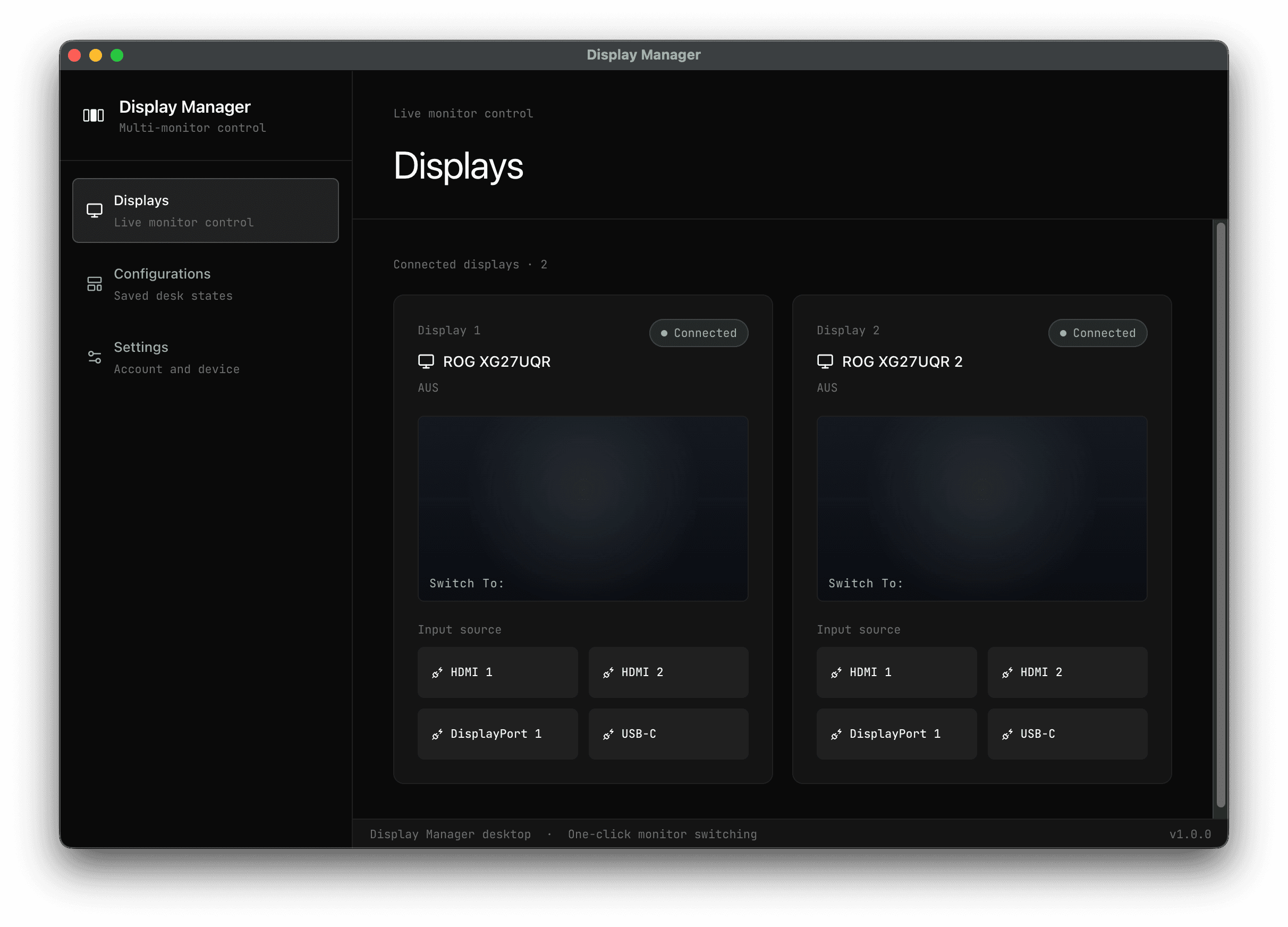Open Settings in the sidebar
This screenshot has height=927, width=1288.
(x=206, y=357)
